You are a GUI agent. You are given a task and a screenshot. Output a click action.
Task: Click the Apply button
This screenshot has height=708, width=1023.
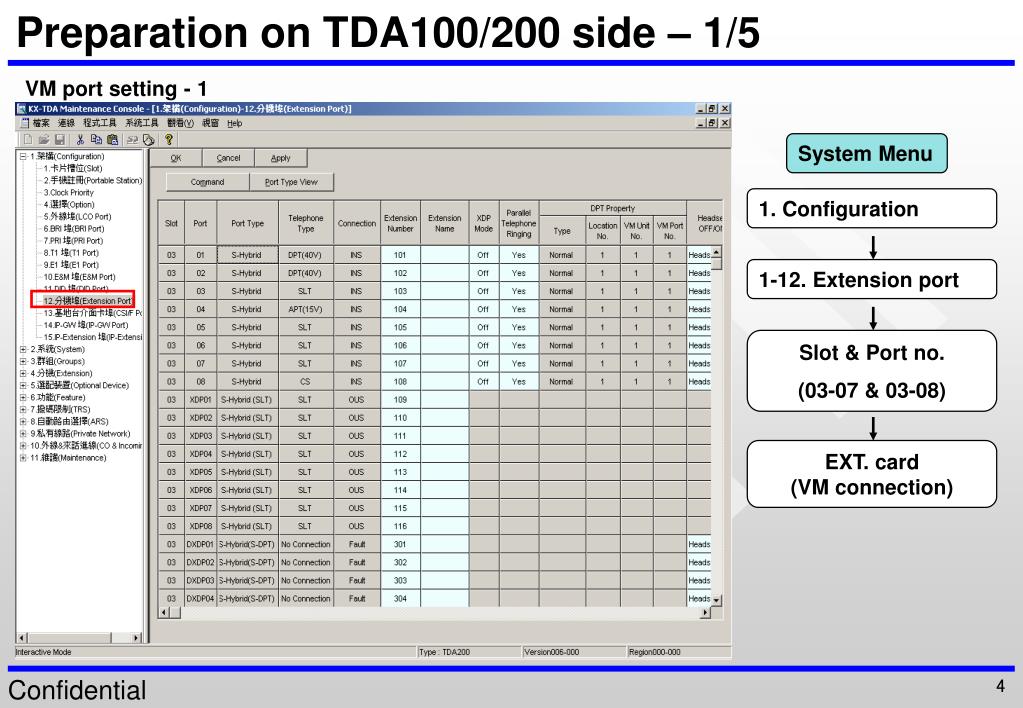click(281, 158)
